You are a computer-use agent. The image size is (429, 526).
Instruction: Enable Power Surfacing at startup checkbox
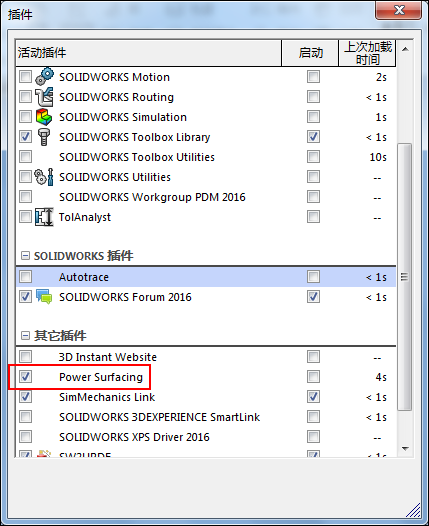313,376
